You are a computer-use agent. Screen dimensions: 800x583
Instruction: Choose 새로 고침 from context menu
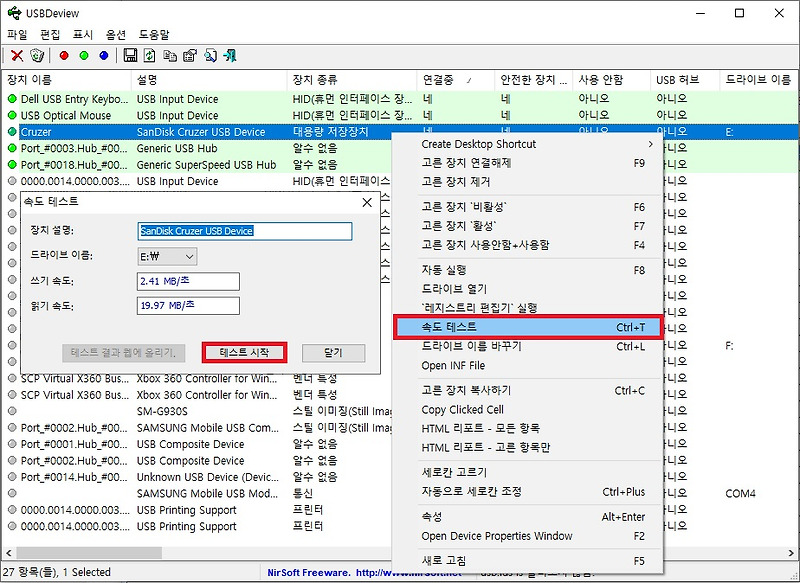point(528,561)
